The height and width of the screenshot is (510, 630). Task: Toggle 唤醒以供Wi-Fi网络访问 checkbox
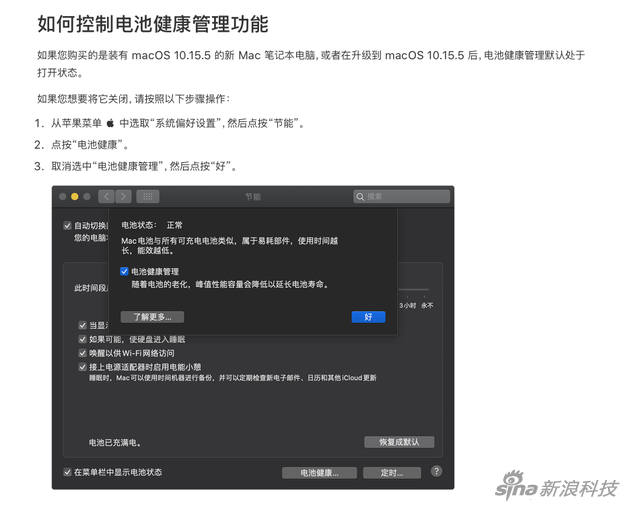click(82, 353)
